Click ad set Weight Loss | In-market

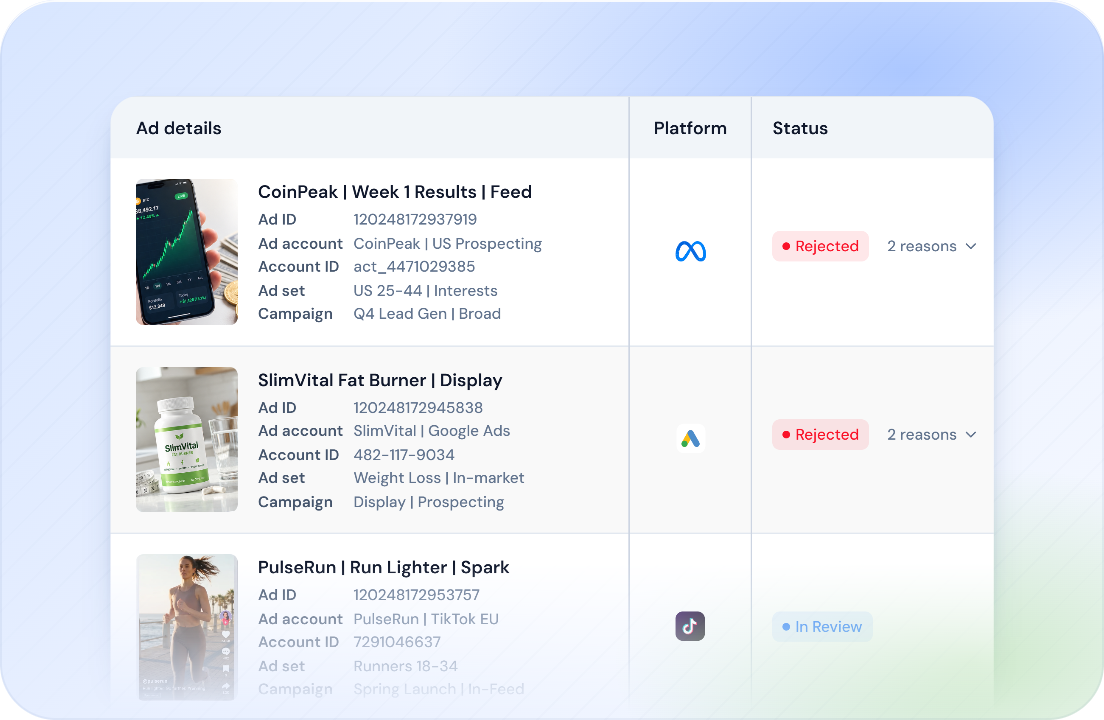coord(439,478)
